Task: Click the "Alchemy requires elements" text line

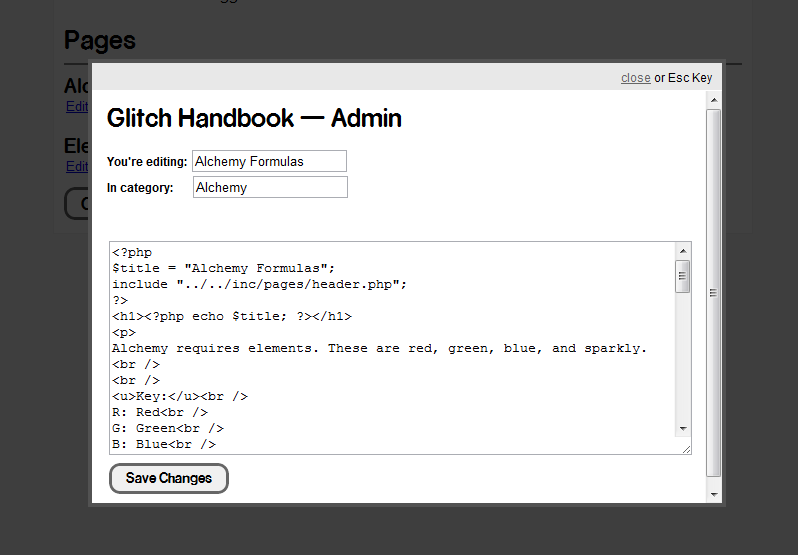Action: point(379,348)
